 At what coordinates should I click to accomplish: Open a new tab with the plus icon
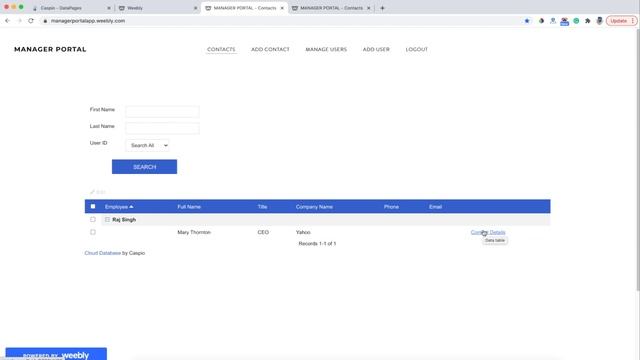click(382, 8)
